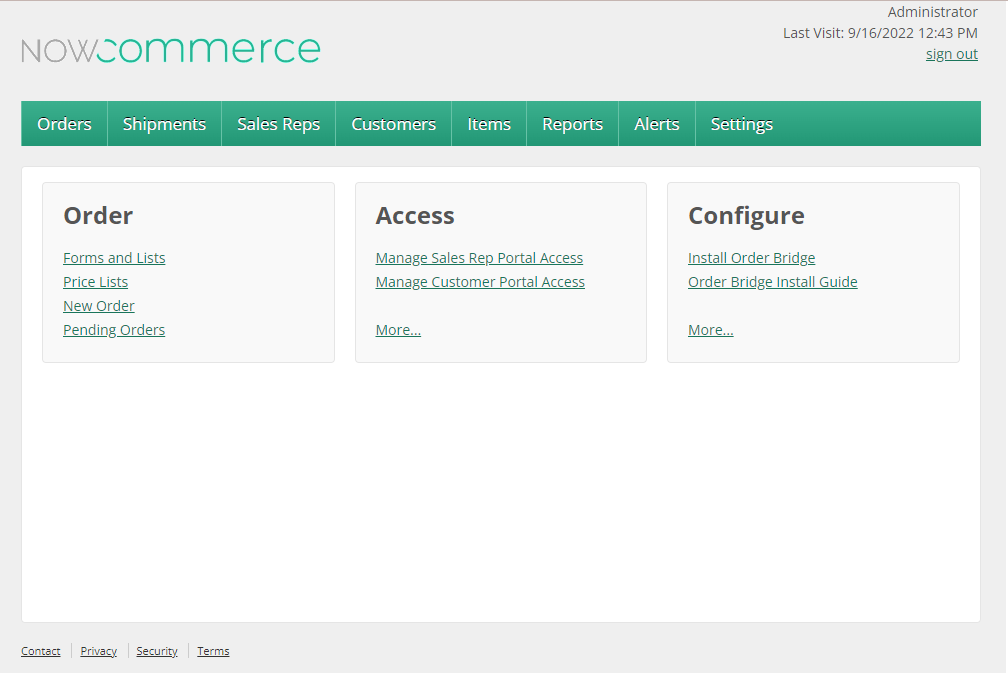View Pending Orders
This screenshot has width=1008, height=673.
[114, 330]
